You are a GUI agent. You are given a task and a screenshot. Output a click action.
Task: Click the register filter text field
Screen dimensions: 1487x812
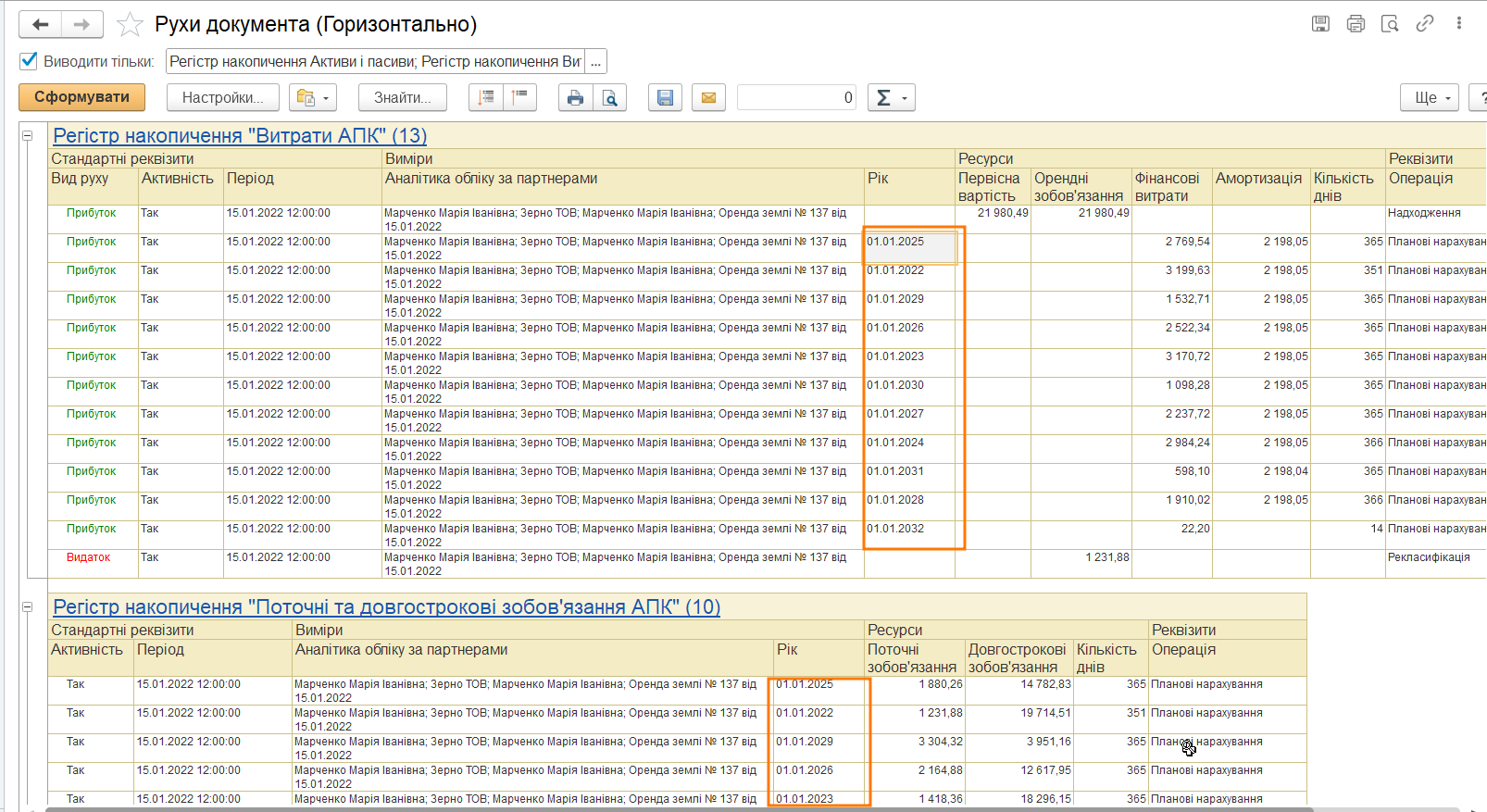(x=375, y=61)
